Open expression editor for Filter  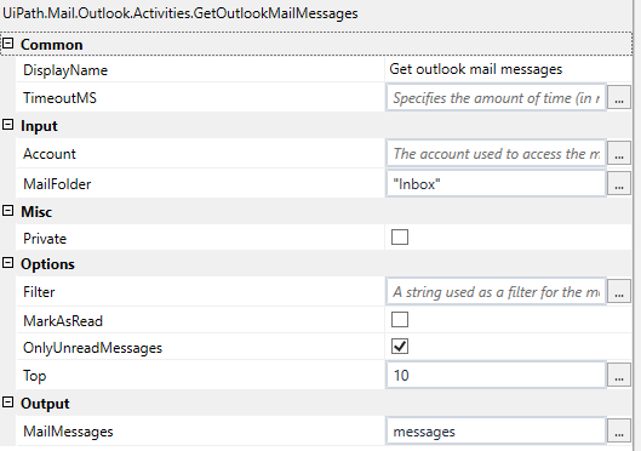619,292
